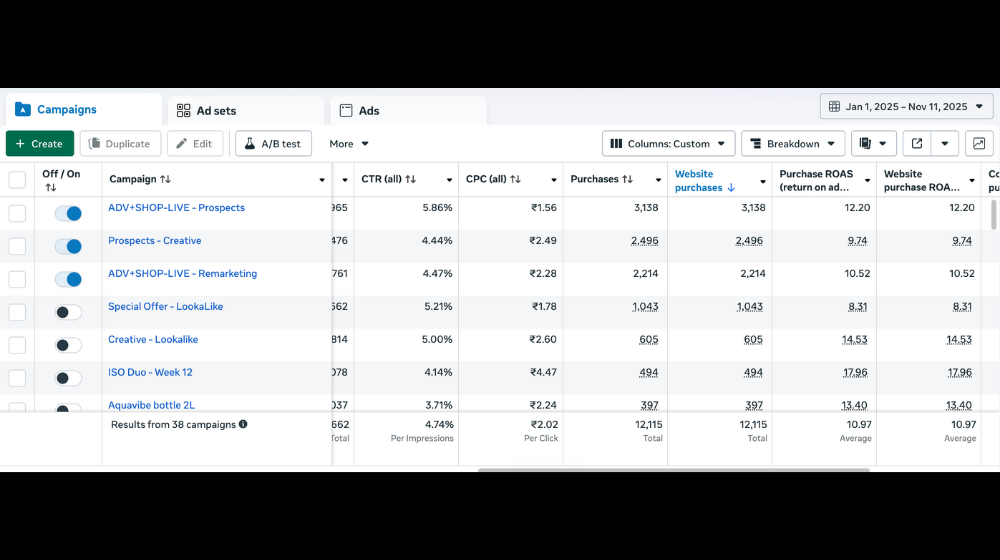Turn off ADV+SHOP-LIVE - Prospects campaign toggle
The width and height of the screenshot is (1000, 560).
pos(68,213)
